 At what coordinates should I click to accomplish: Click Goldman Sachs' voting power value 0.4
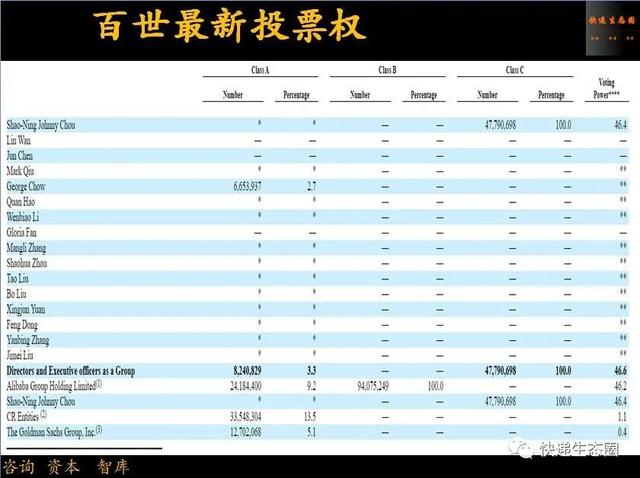(x=622, y=432)
